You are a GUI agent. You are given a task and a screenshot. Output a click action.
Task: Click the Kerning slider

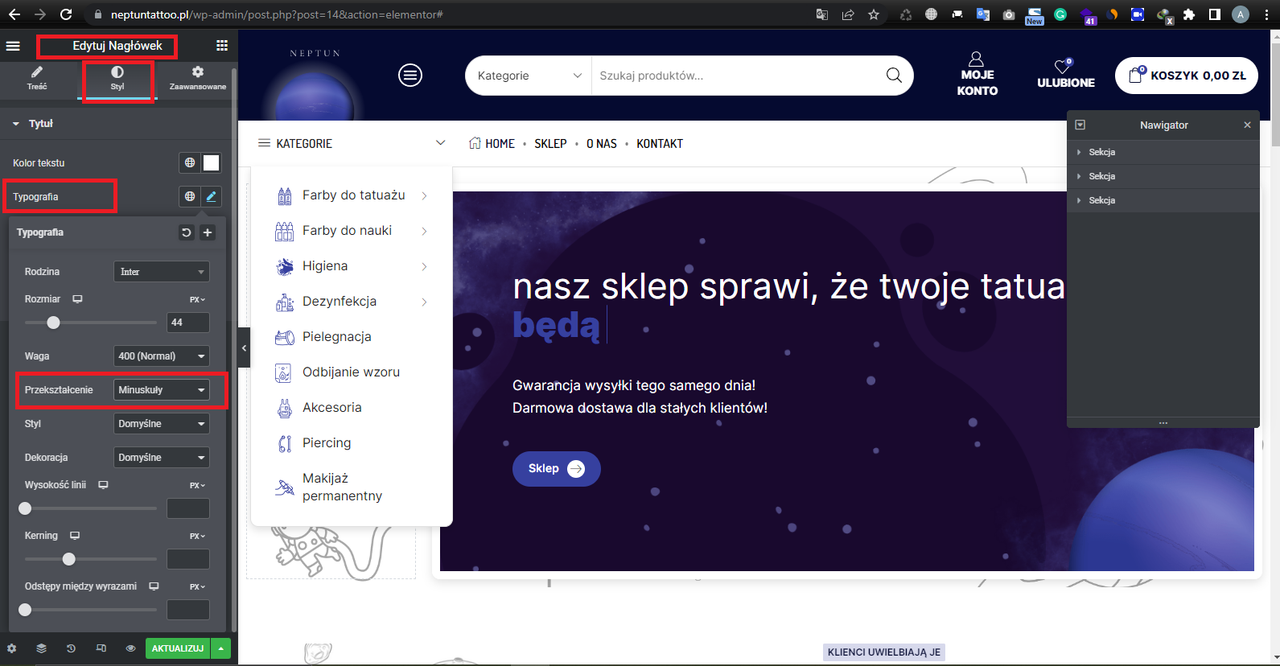(x=90, y=559)
